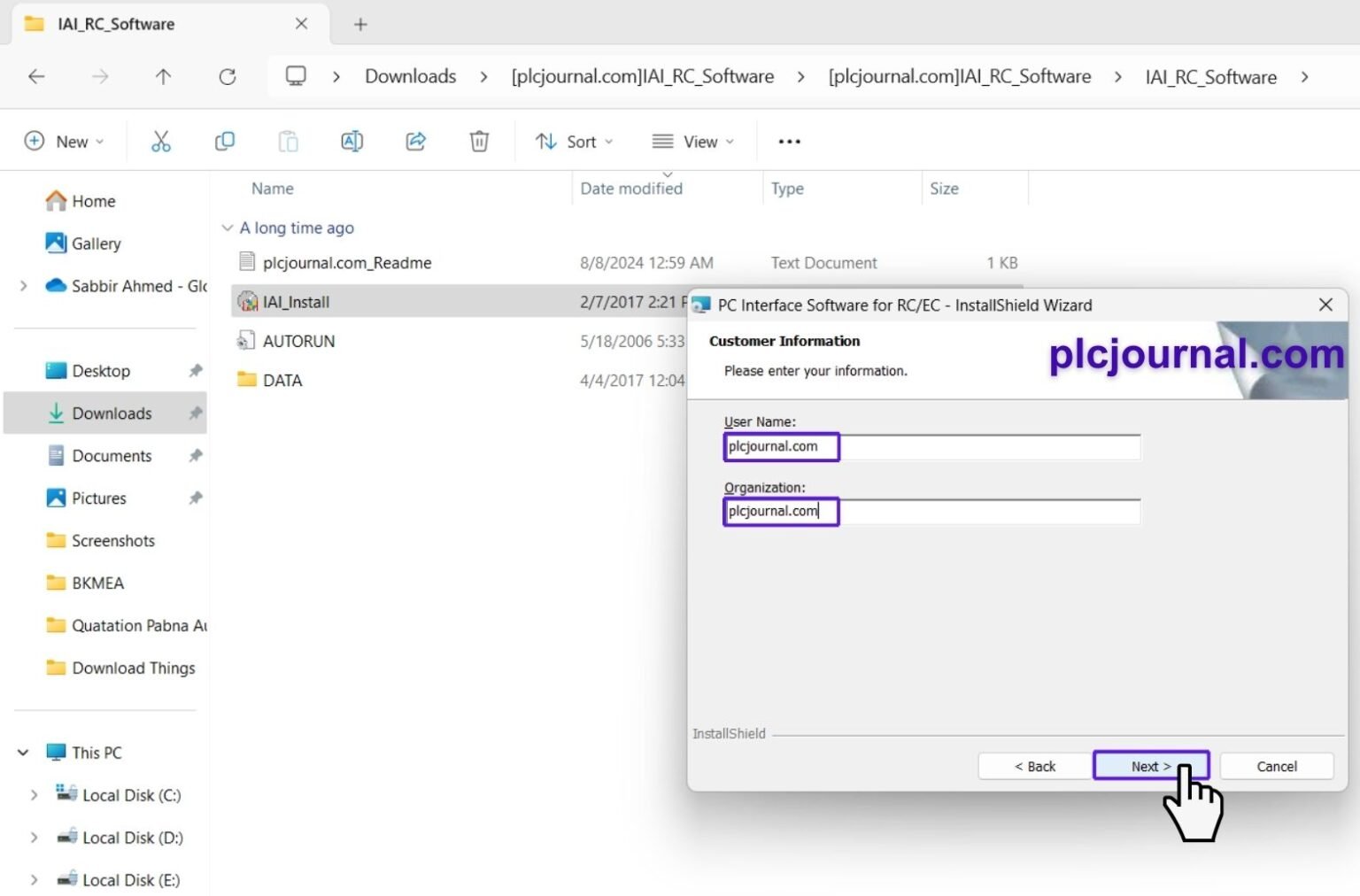Unpin Pictures from the sidebar
Screen dimensions: 1360x896
click(x=195, y=498)
